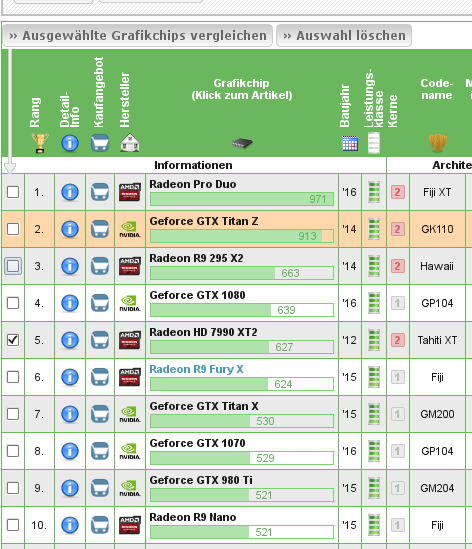Open detail info for Radeon R9 Fury X
This screenshot has height=549, width=472.
(70, 377)
